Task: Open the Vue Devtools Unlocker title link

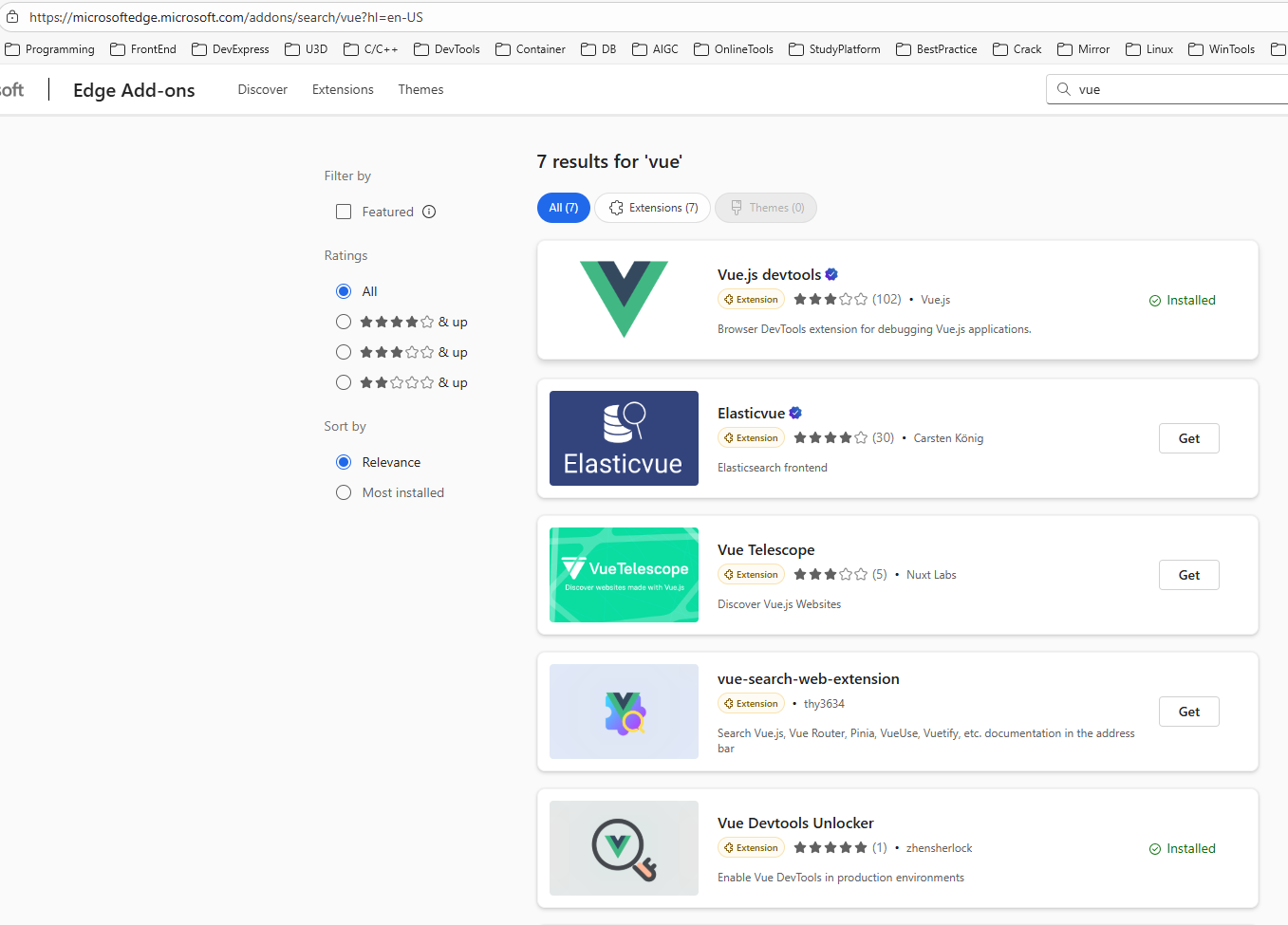Action: coord(795,823)
